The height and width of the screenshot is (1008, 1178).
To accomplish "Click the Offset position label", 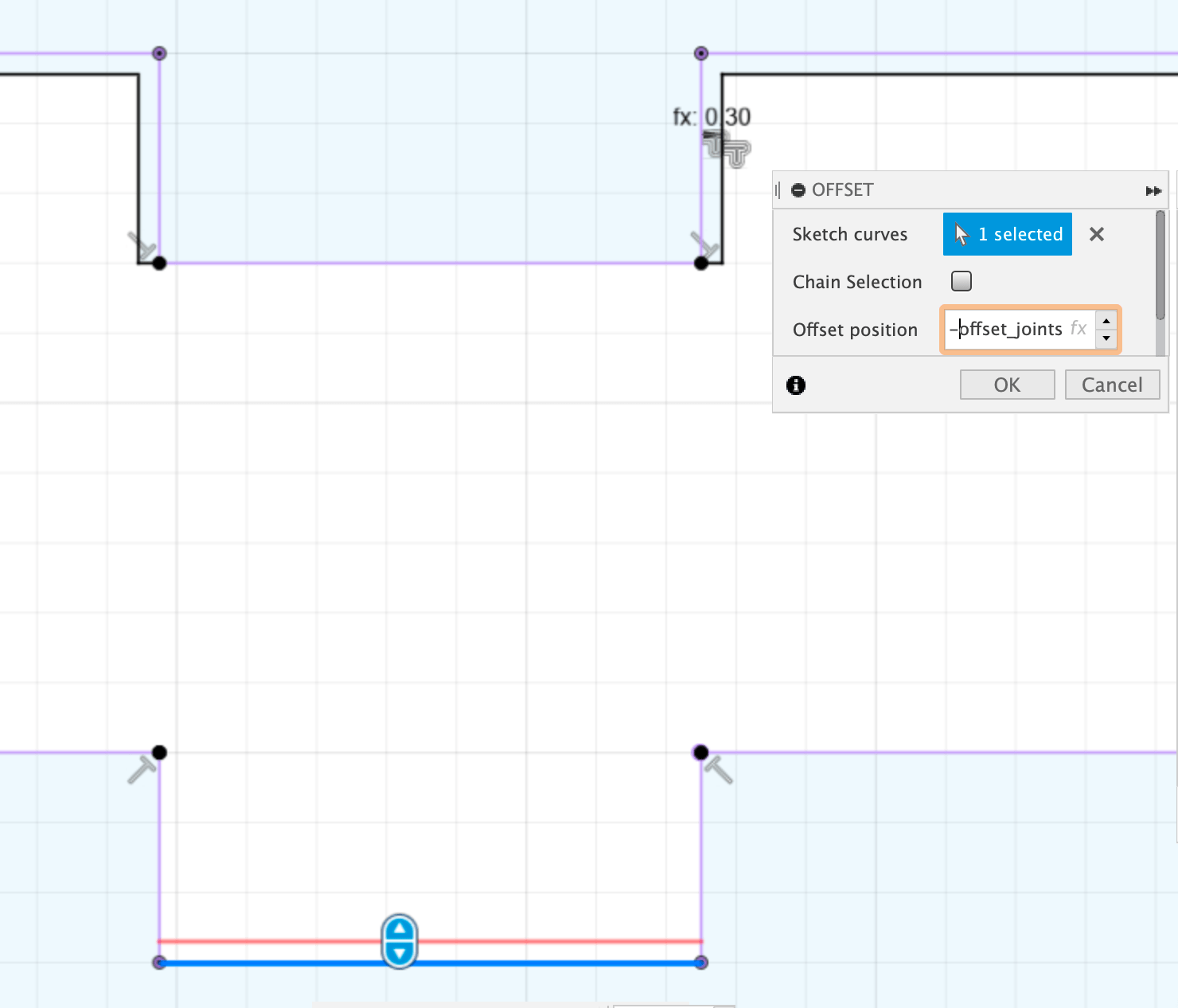I will click(x=855, y=330).
